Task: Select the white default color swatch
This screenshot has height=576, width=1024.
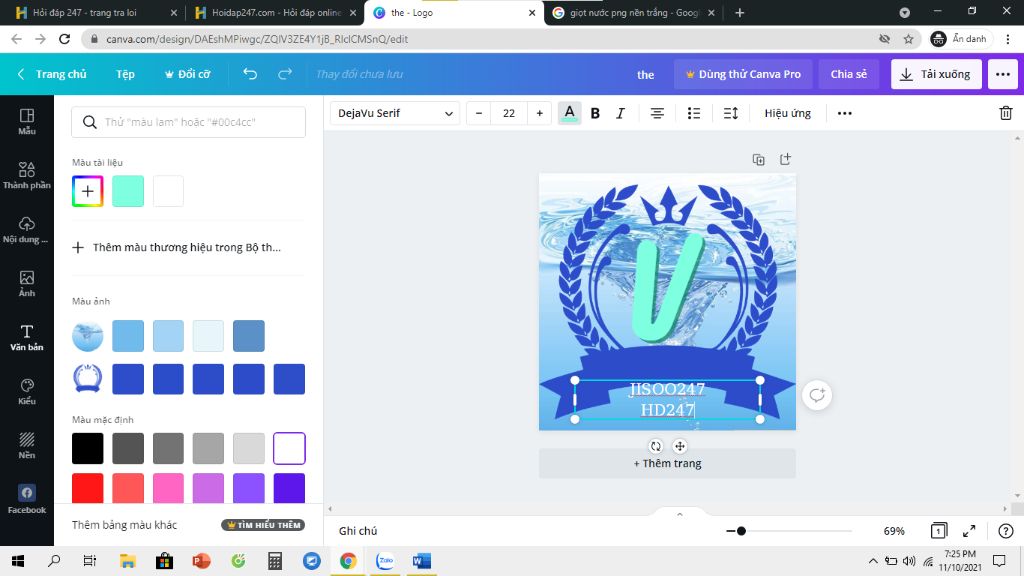Action: [289, 449]
